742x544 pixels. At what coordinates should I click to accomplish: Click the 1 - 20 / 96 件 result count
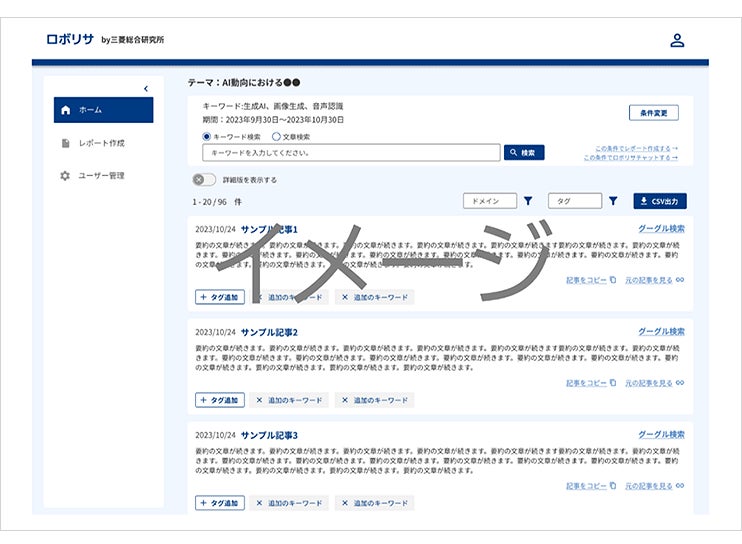pyautogui.click(x=217, y=202)
